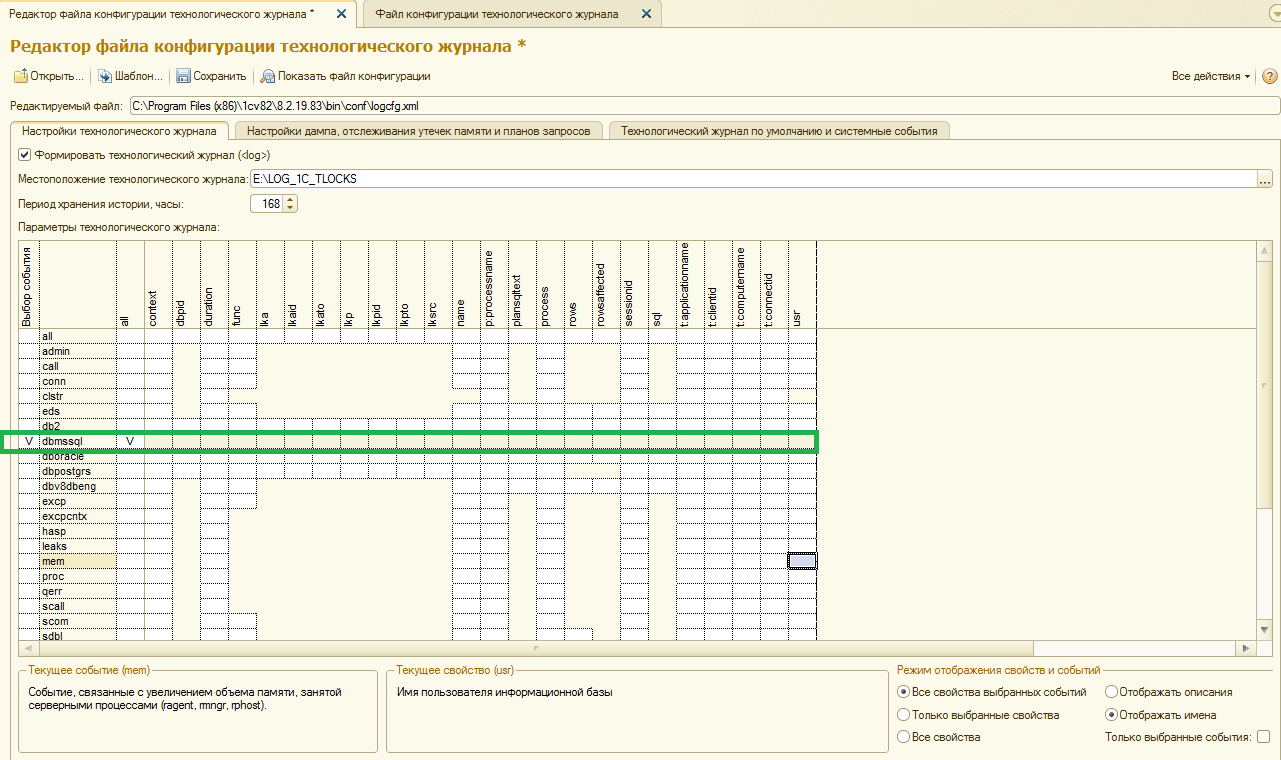Select the "Все свойства" radio button
The image size is (1281, 760).
pos(904,737)
